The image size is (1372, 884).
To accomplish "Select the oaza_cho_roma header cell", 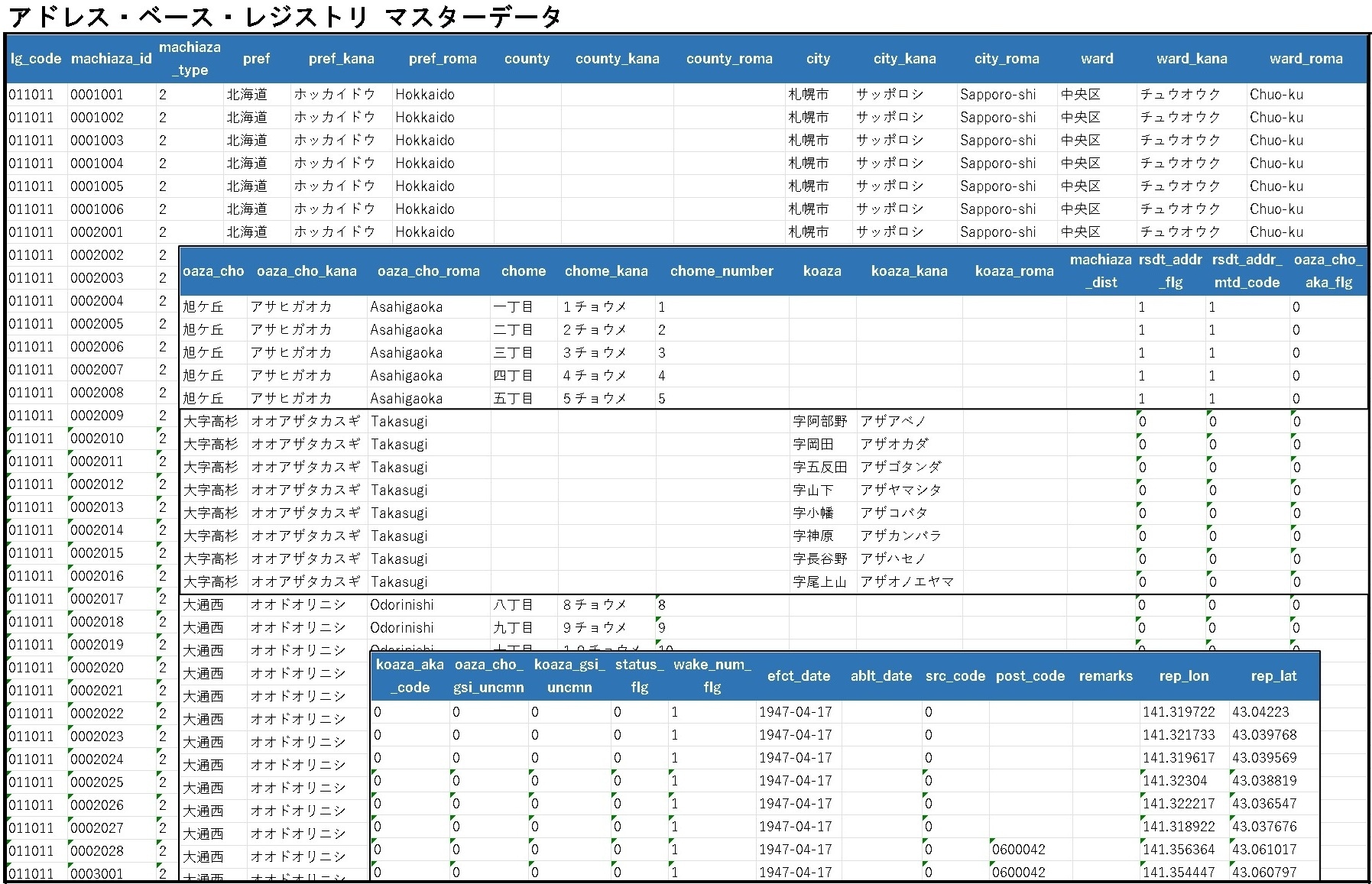I will 428,271.
